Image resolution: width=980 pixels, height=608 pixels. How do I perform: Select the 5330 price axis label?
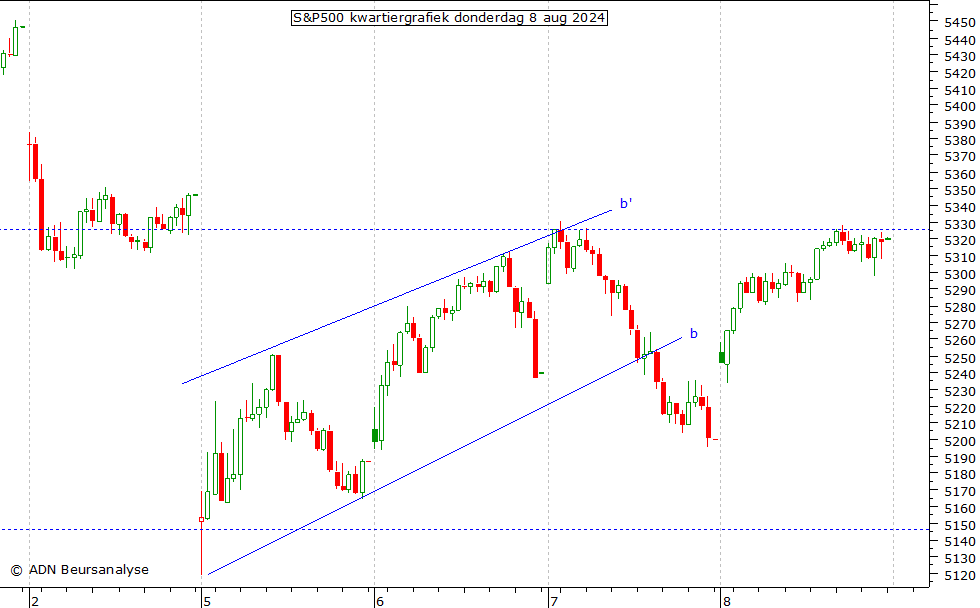point(959,224)
